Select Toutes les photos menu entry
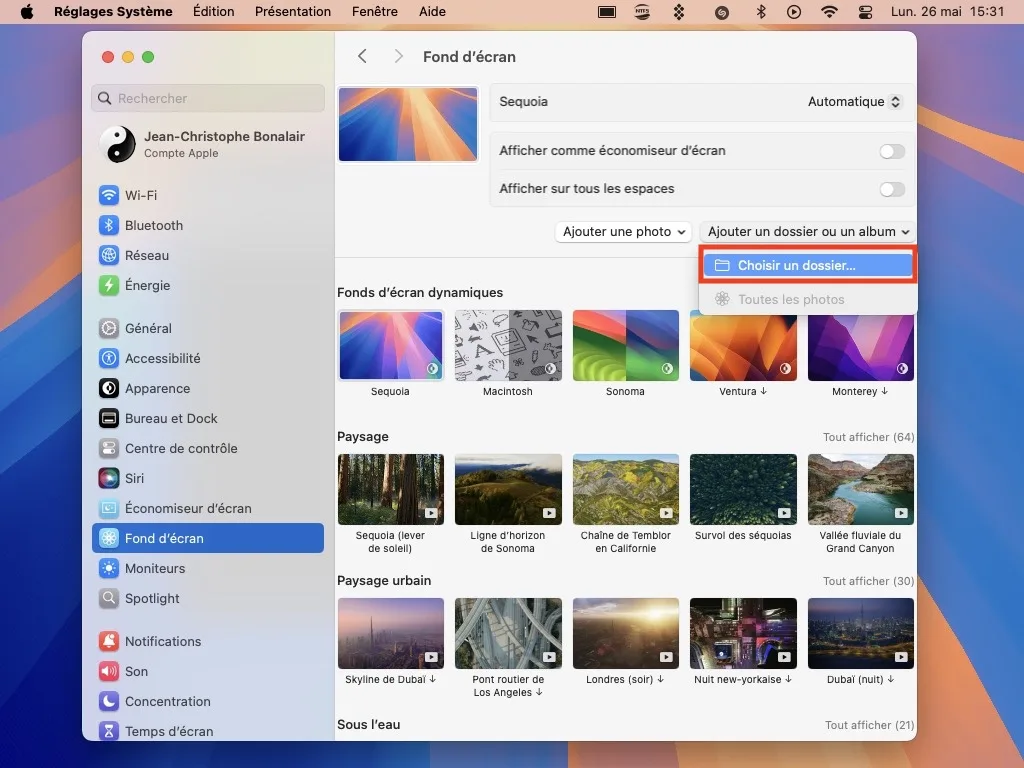The height and width of the screenshot is (768, 1024). coord(808,299)
